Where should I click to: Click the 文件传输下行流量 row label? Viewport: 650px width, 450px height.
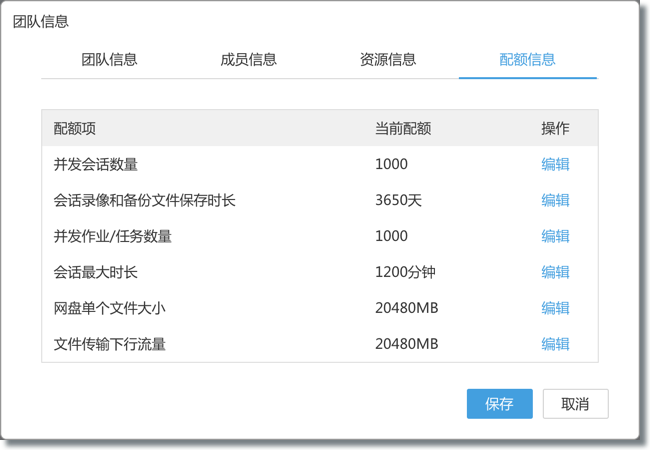click(x=110, y=345)
